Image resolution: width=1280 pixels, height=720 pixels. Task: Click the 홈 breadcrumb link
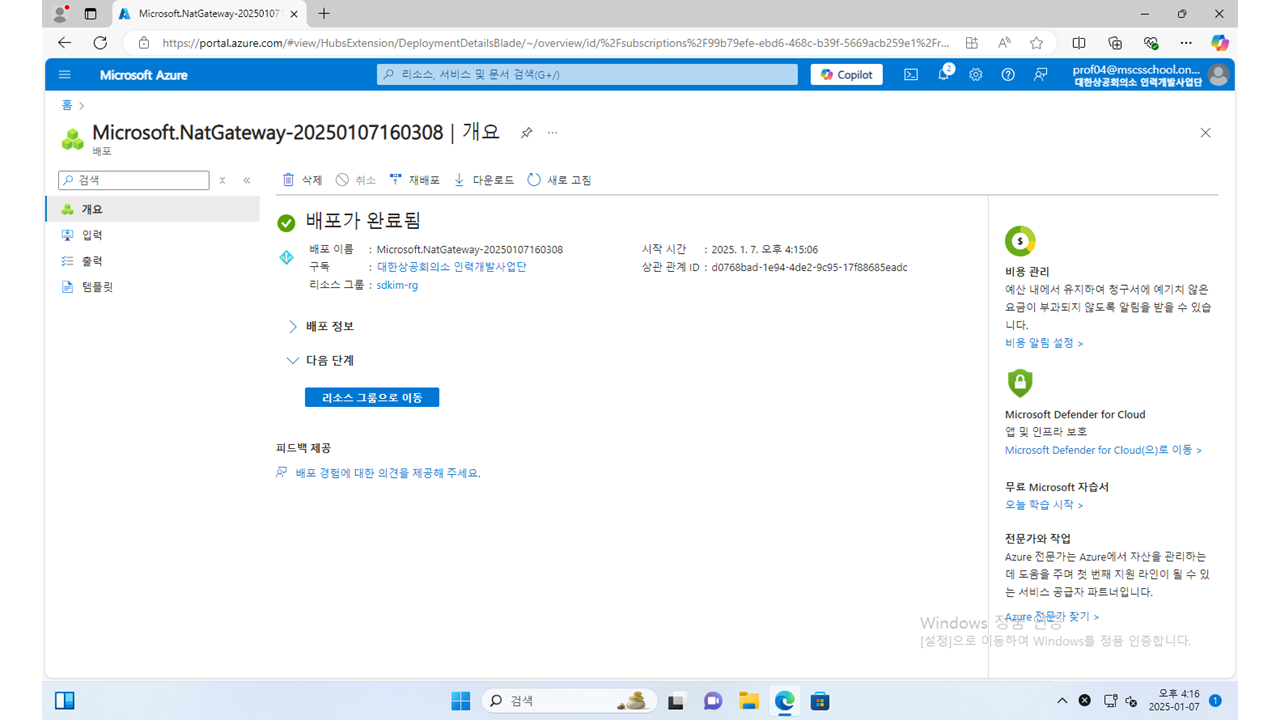pos(67,105)
